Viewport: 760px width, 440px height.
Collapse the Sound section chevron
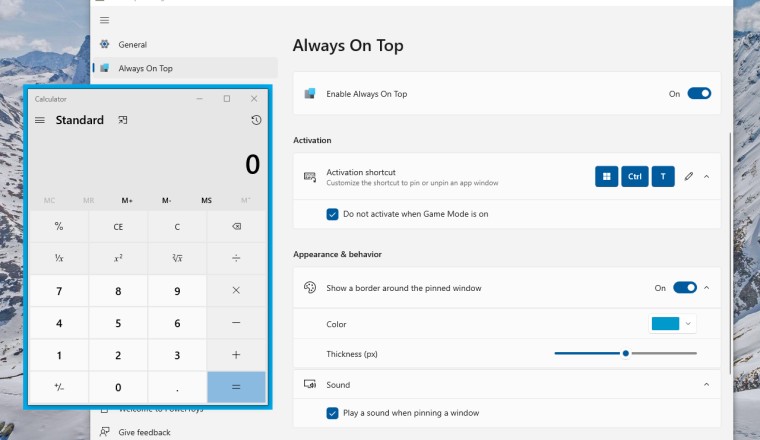point(706,385)
